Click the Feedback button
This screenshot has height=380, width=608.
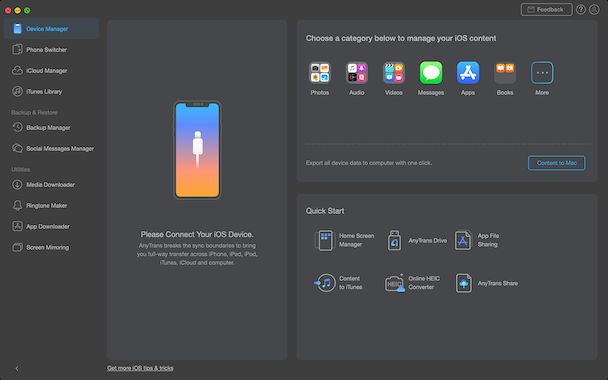[x=546, y=9]
